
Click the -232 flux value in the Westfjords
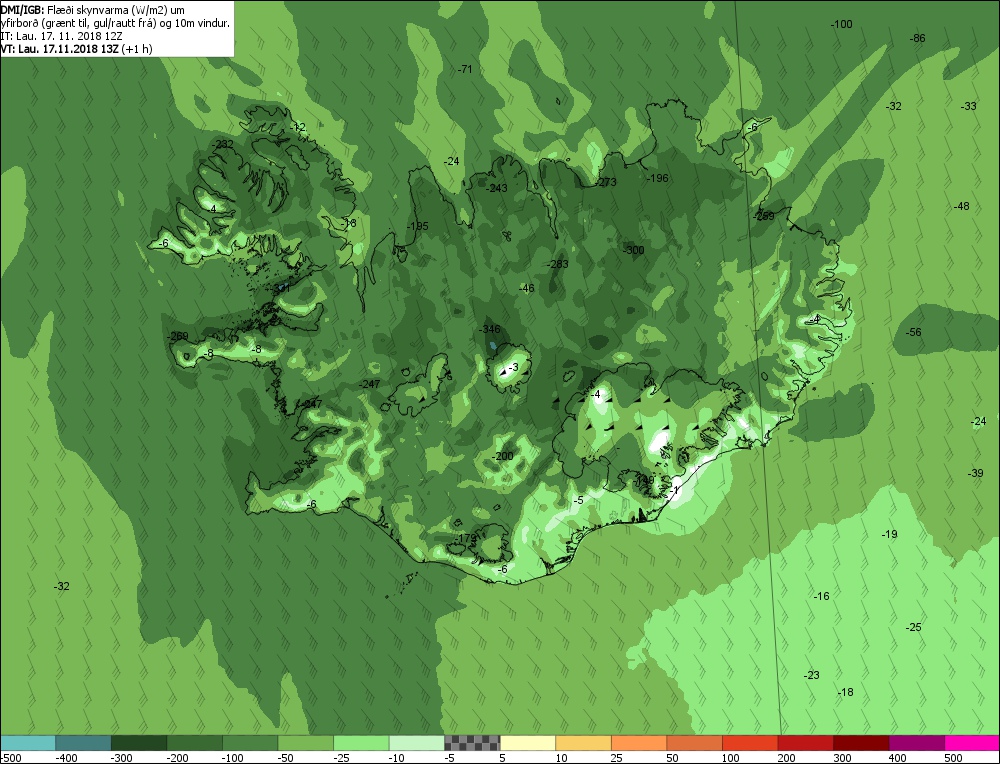(223, 145)
